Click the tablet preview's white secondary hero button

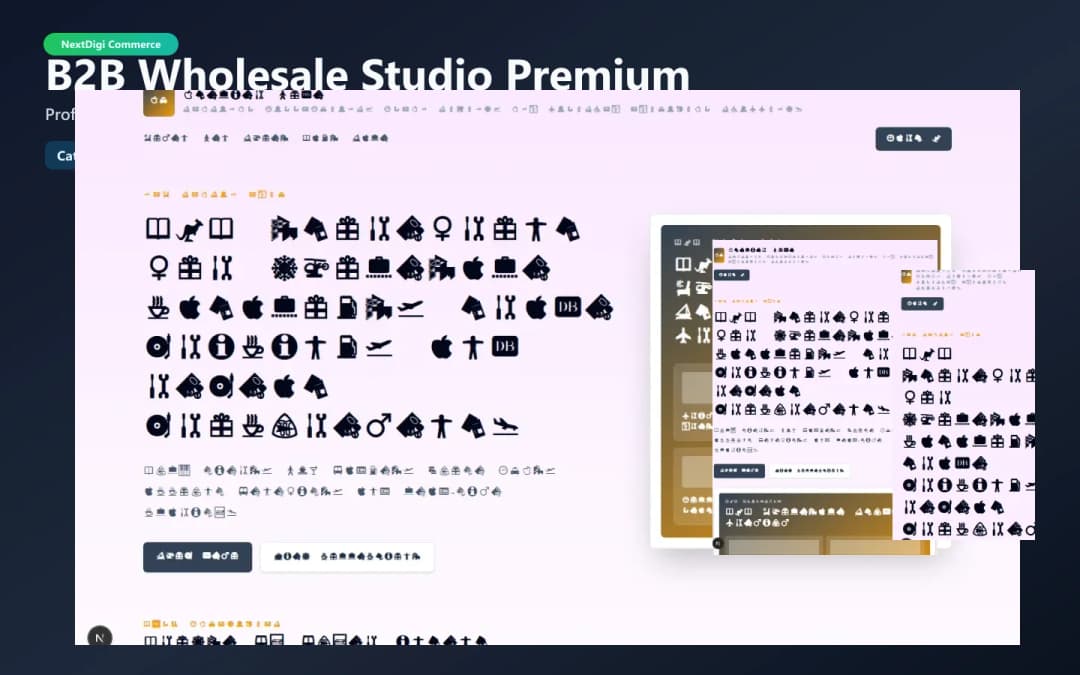(809, 471)
